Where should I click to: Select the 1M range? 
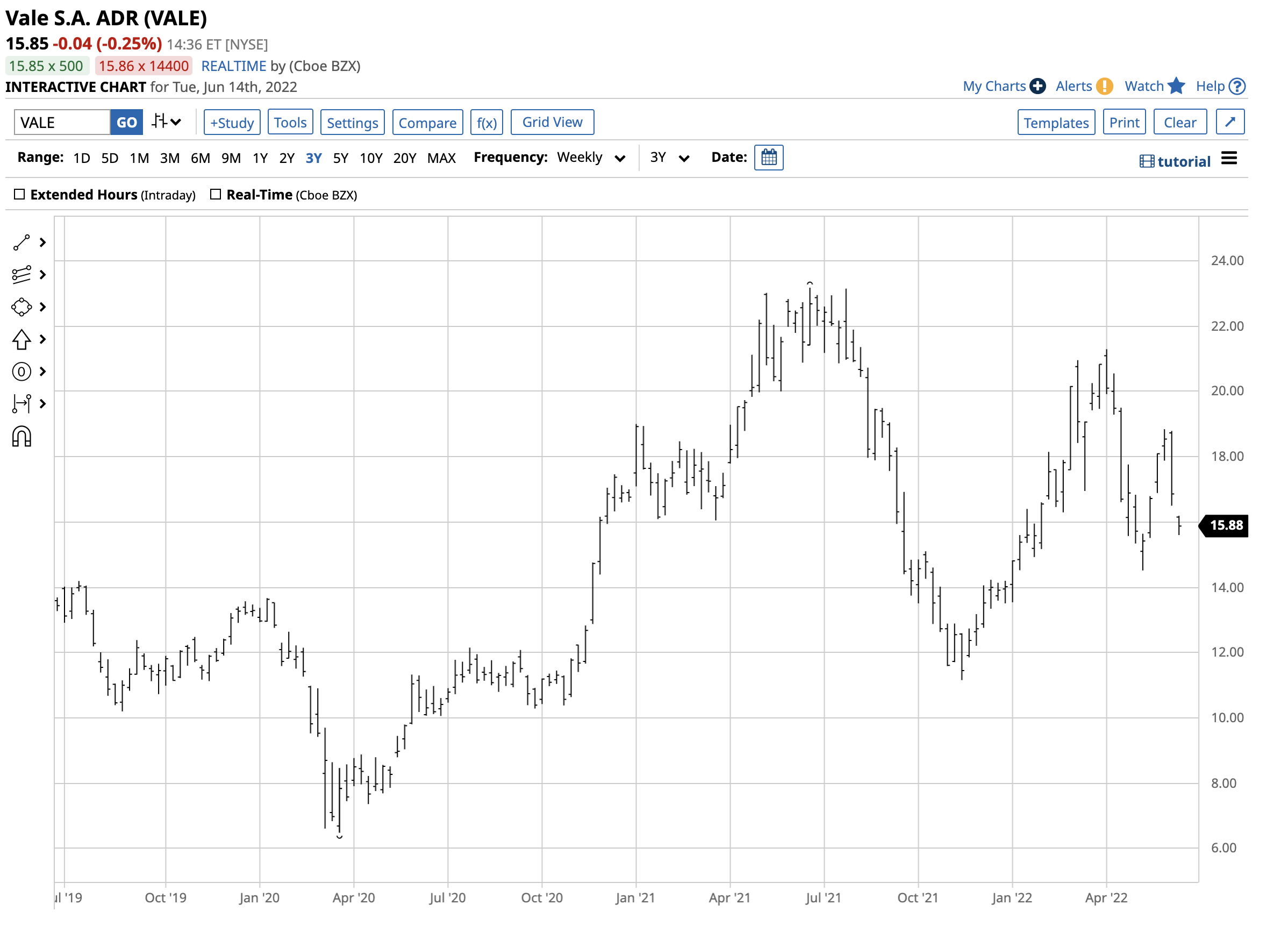139,158
